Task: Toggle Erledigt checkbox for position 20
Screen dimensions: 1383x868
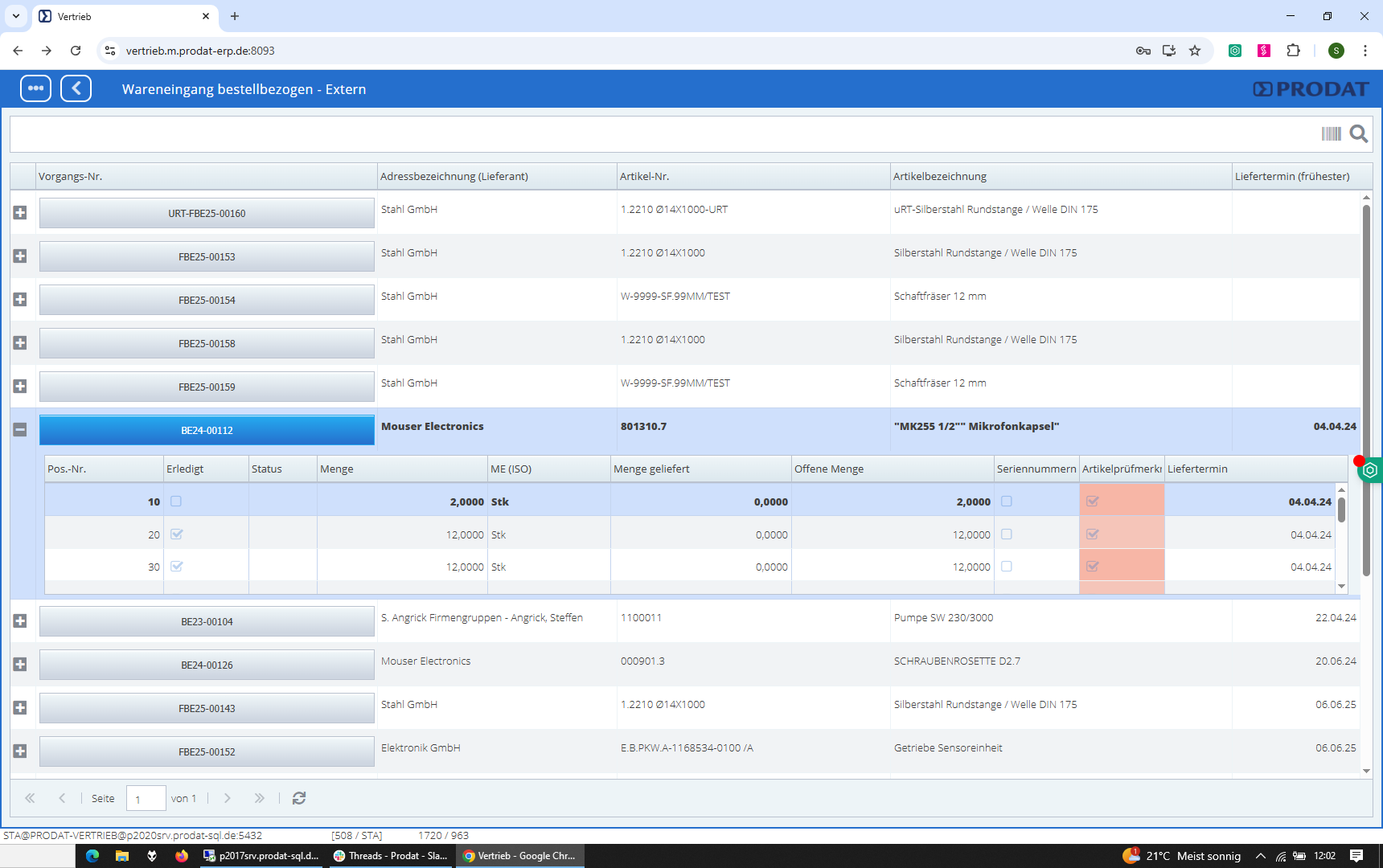Action: pyautogui.click(x=177, y=534)
